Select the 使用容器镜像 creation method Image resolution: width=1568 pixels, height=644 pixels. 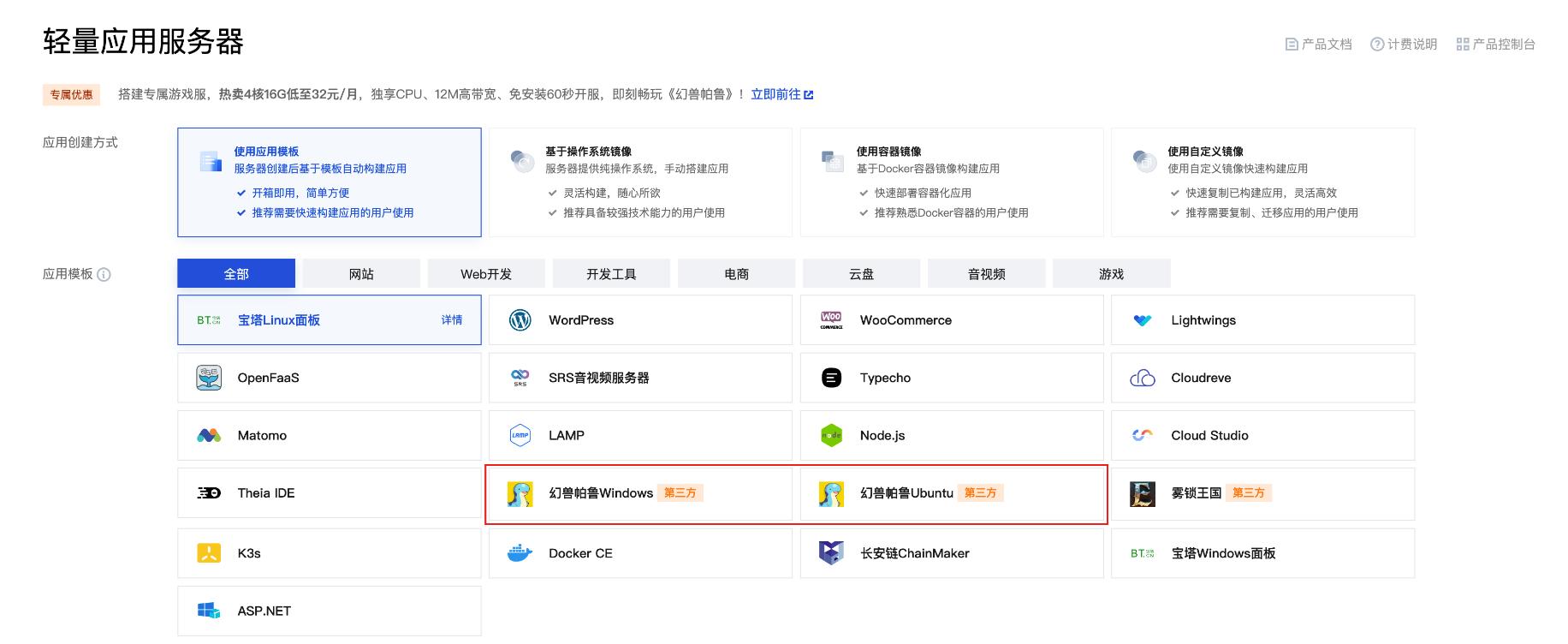click(x=952, y=182)
